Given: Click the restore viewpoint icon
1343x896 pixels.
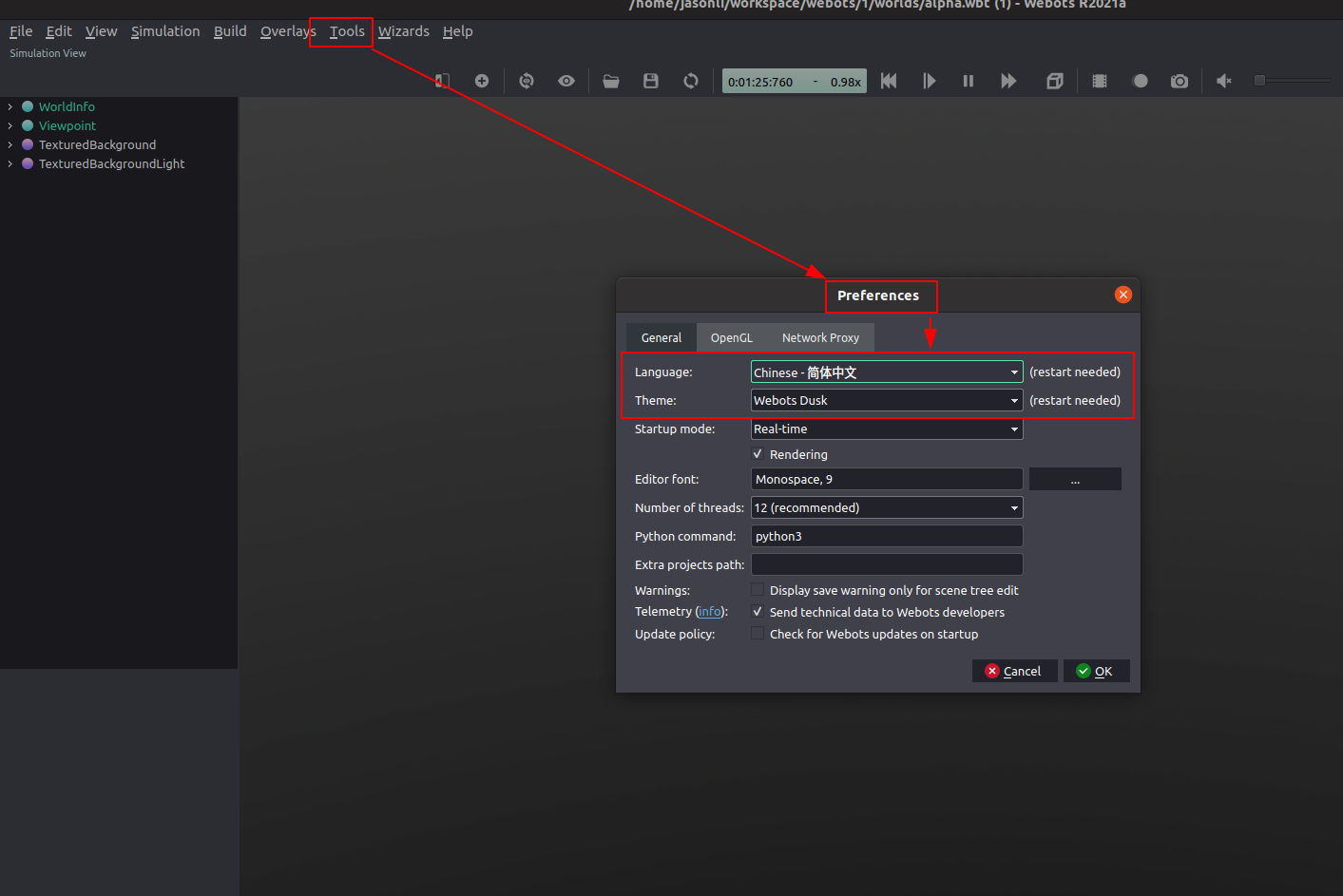Looking at the screenshot, I should click(x=527, y=81).
